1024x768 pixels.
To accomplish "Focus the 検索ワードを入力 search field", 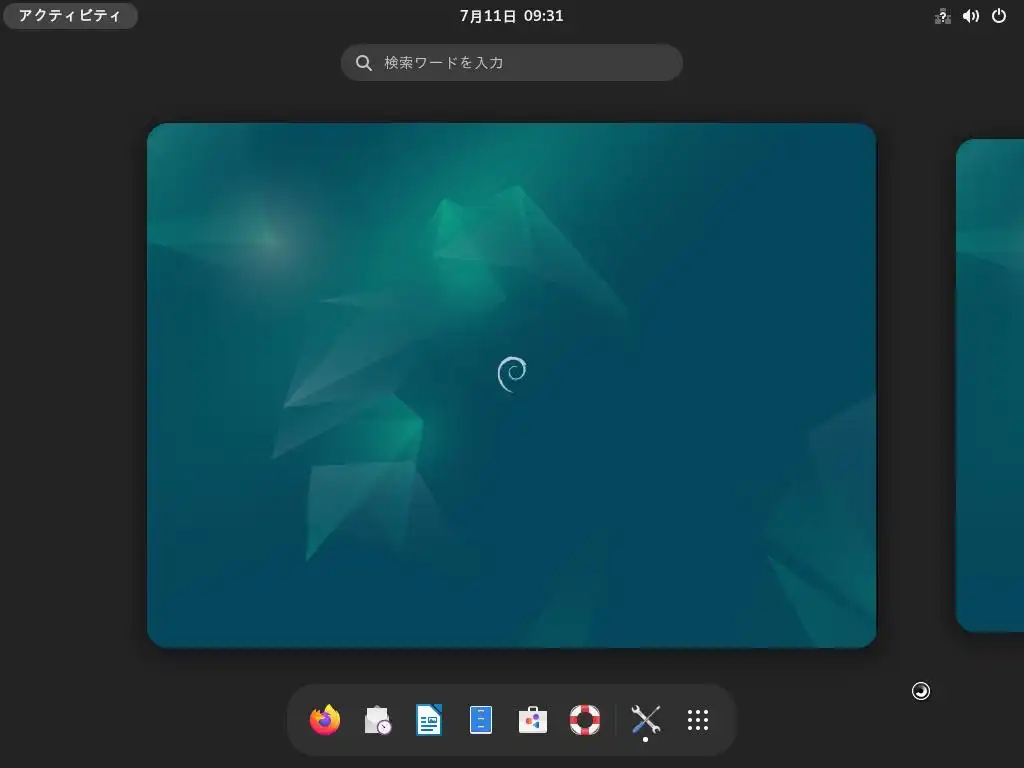I will click(x=512, y=63).
